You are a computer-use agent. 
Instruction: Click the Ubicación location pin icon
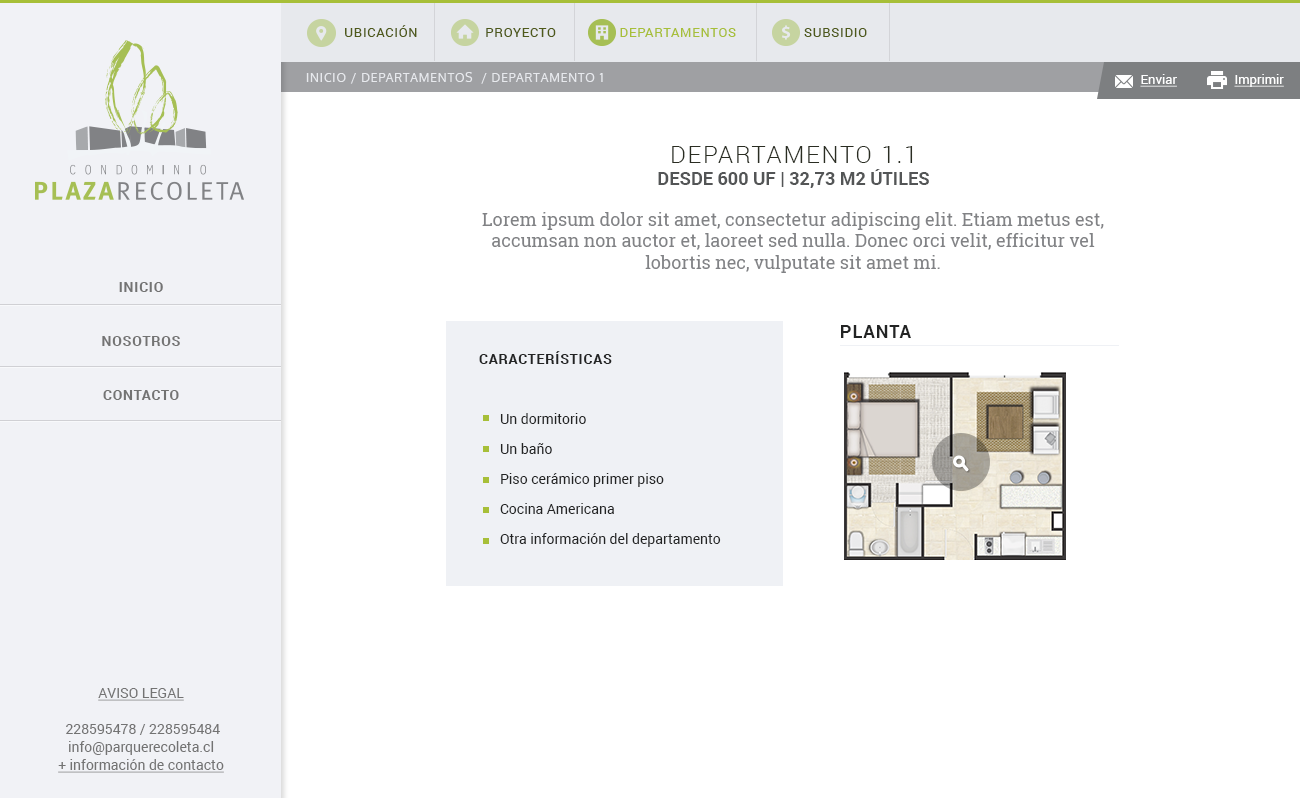coord(321,33)
